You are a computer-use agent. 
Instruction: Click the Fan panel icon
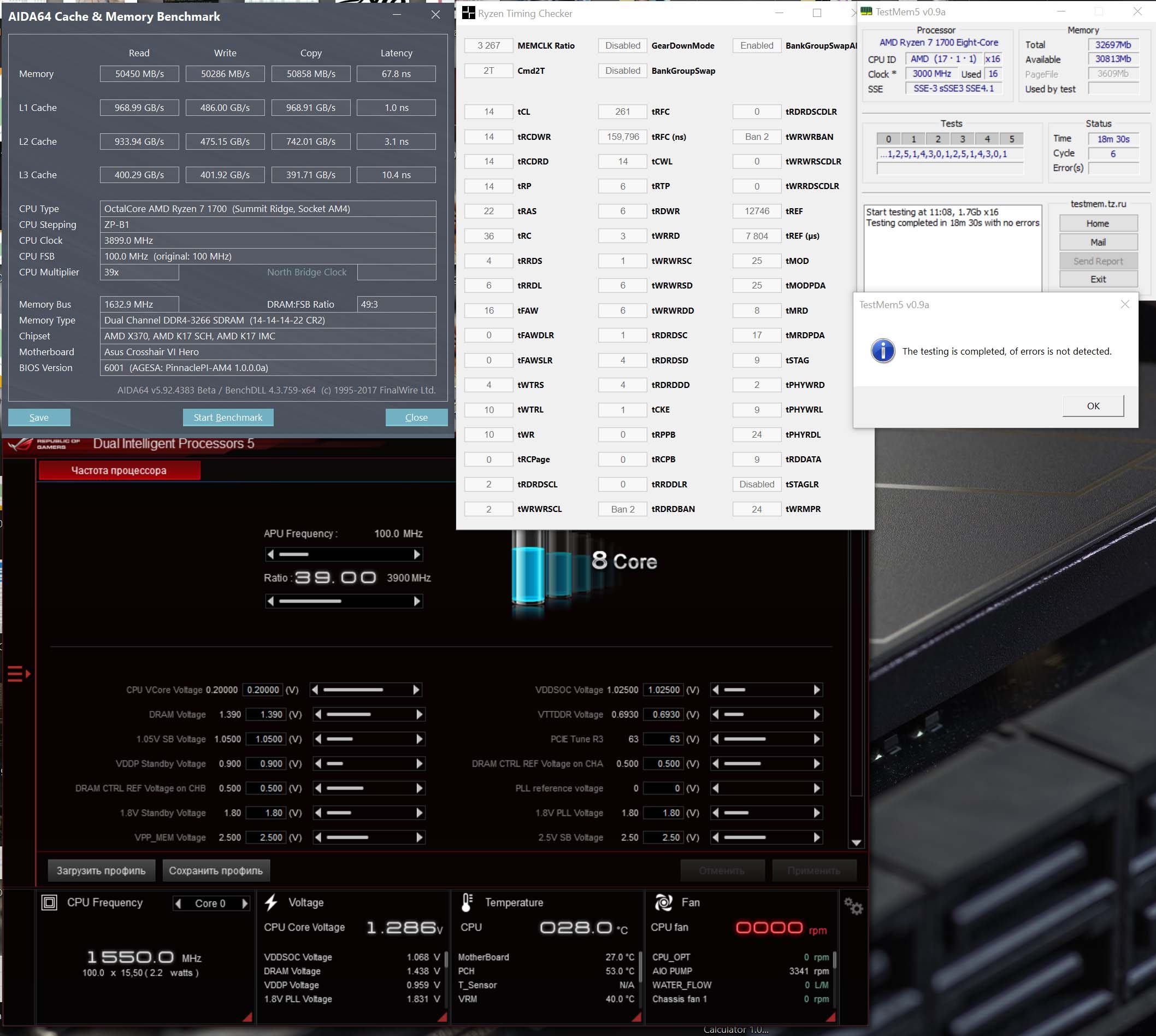(x=663, y=902)
